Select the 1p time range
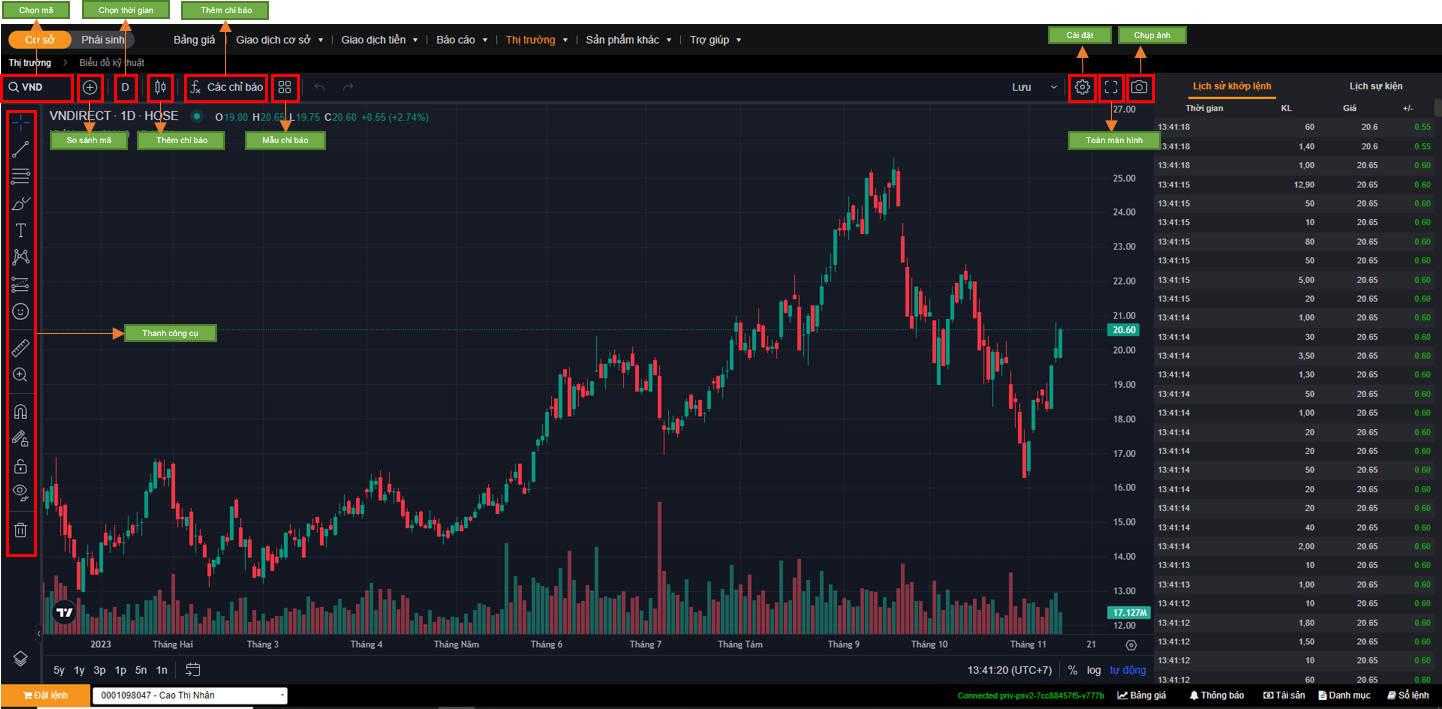 120,670
